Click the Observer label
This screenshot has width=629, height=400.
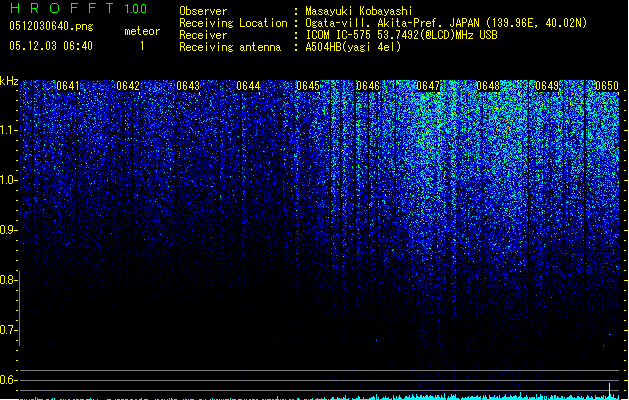[x=203, y=11]
